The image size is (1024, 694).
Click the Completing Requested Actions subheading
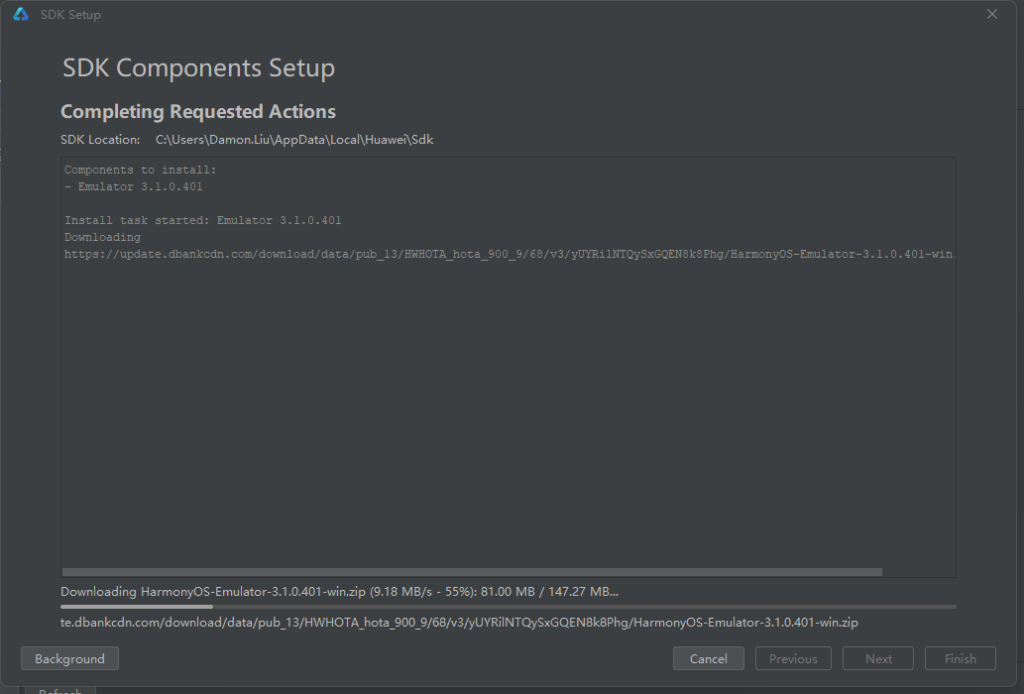(198, 112)
